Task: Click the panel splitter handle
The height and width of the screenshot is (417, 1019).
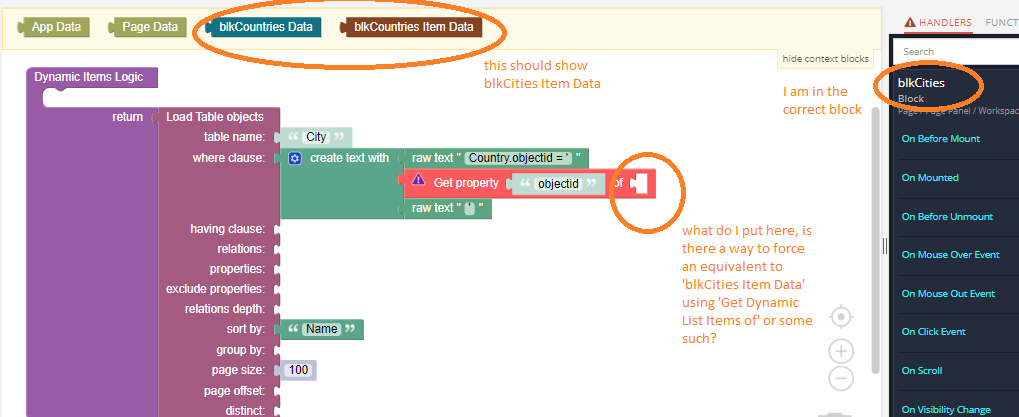Action: point(885,246)
